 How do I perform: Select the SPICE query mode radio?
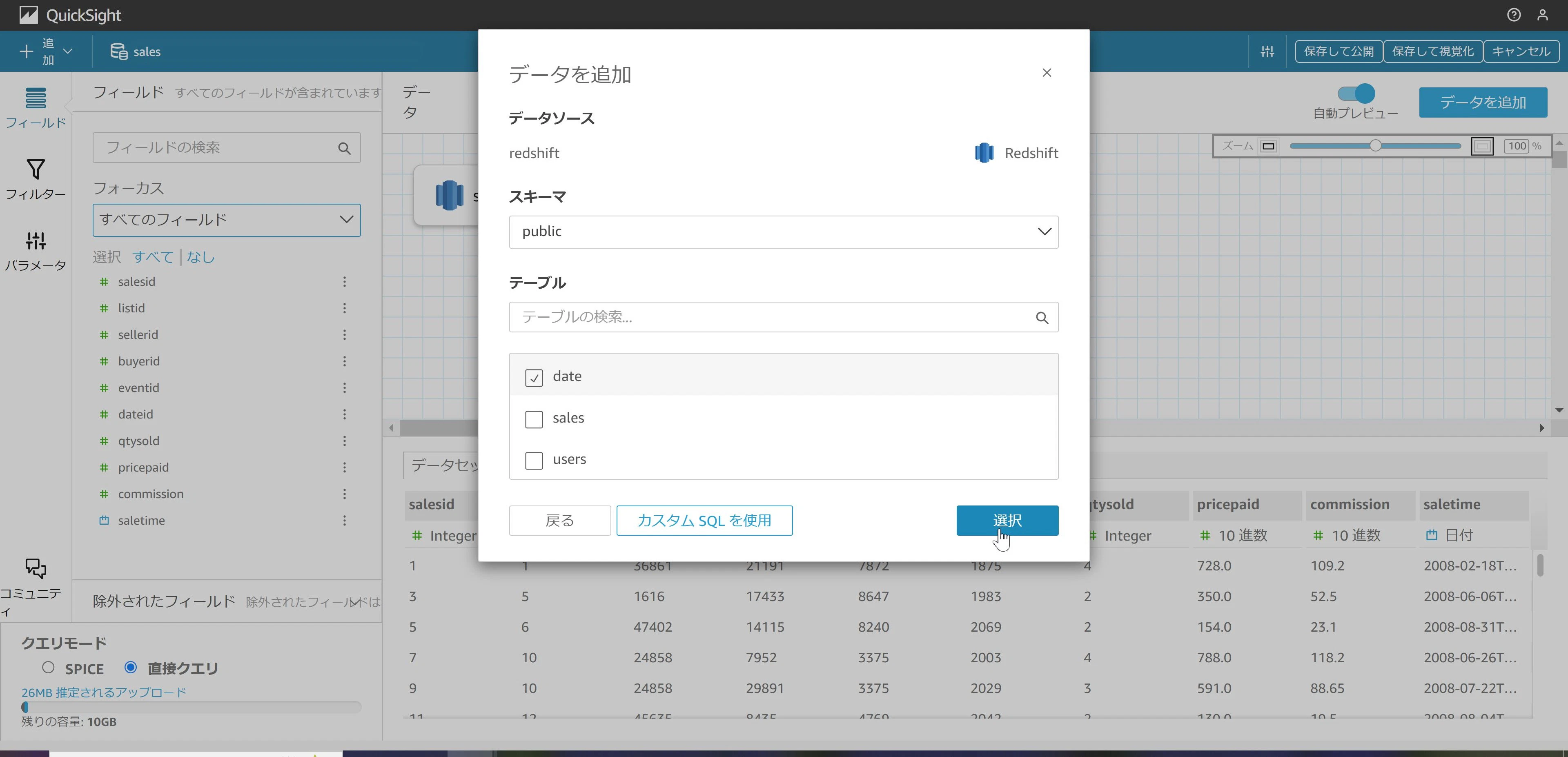coord(48,668)
